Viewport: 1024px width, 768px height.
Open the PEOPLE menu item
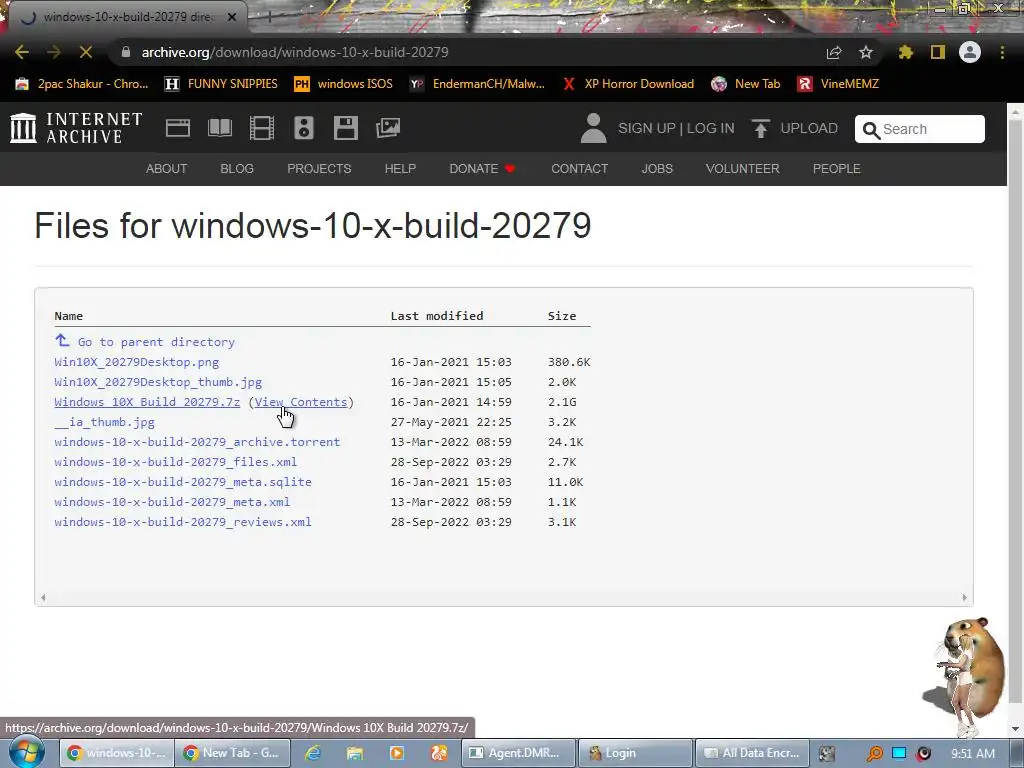[x=837, y=168]
